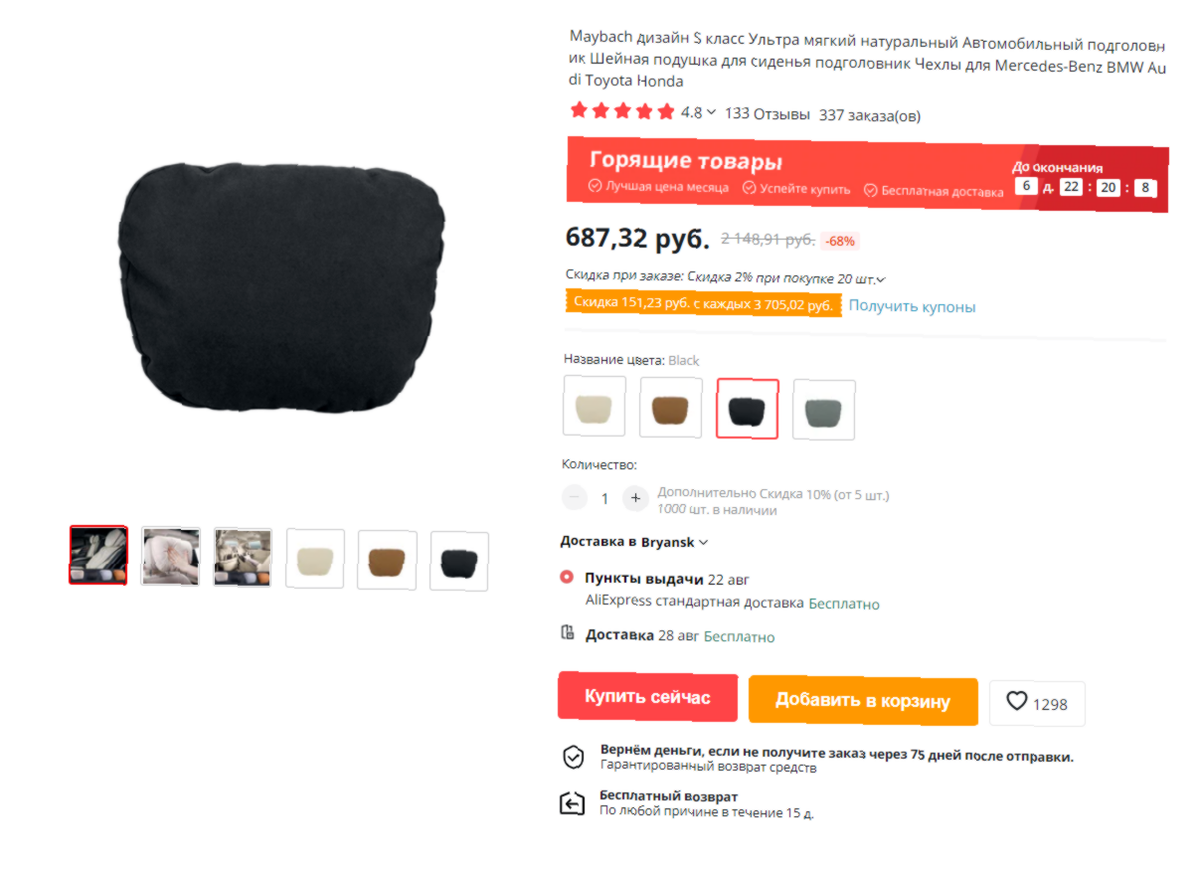Select the gray color swatch
The height and width of the screenshot is (871, 1200).
click(824, 410)
